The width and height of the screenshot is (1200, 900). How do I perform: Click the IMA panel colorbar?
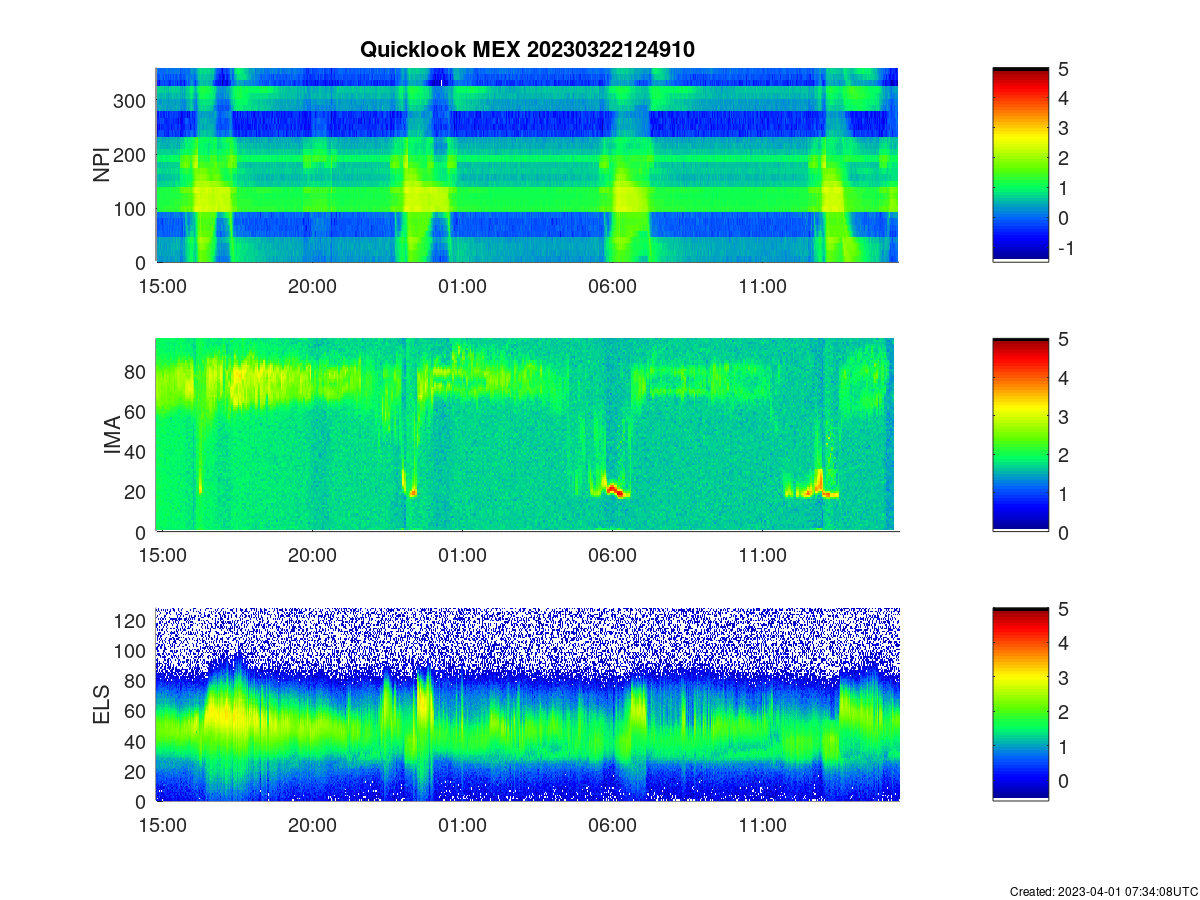coord(1021,435)
